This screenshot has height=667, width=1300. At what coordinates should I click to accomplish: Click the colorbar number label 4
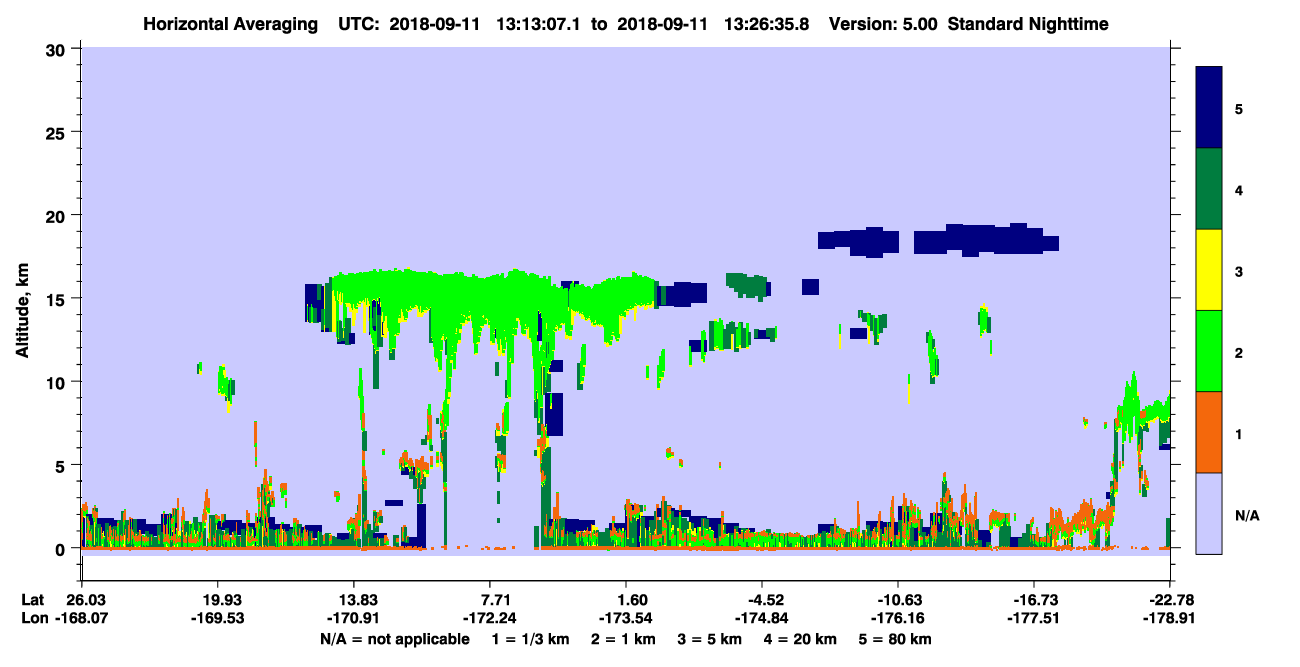pos(1239,189)
